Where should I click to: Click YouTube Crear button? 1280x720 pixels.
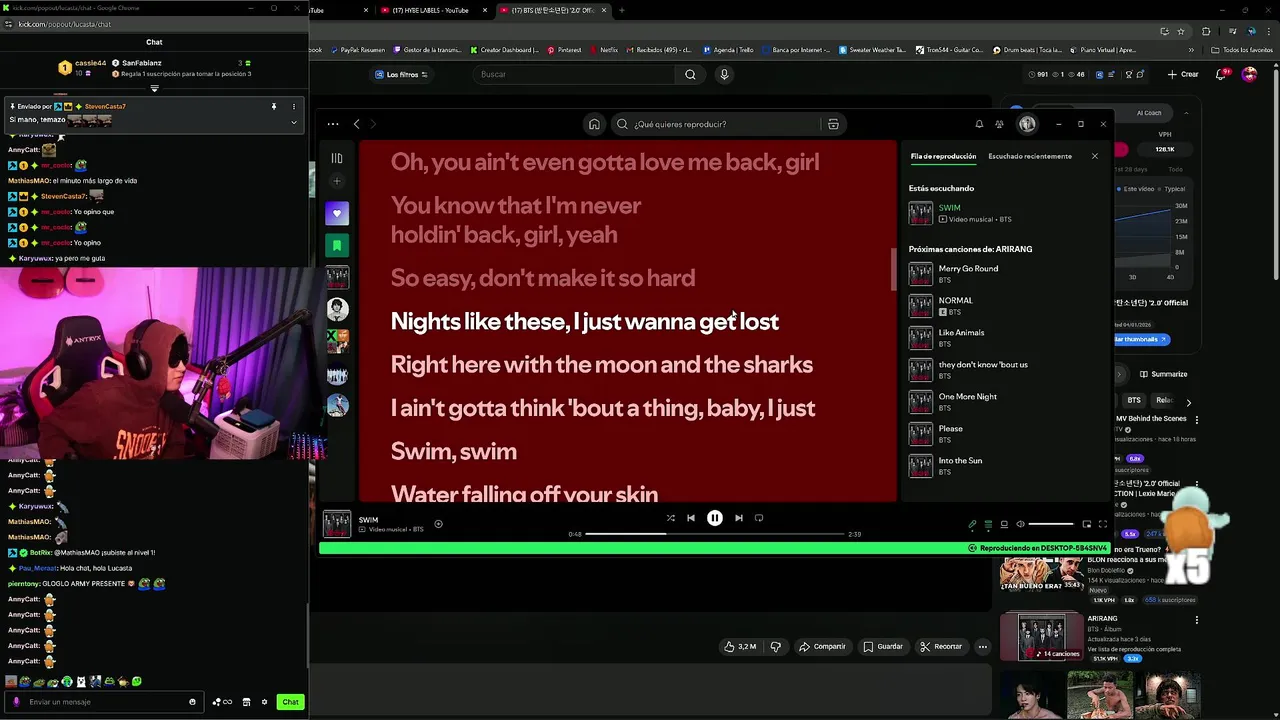click(1183, 74)
